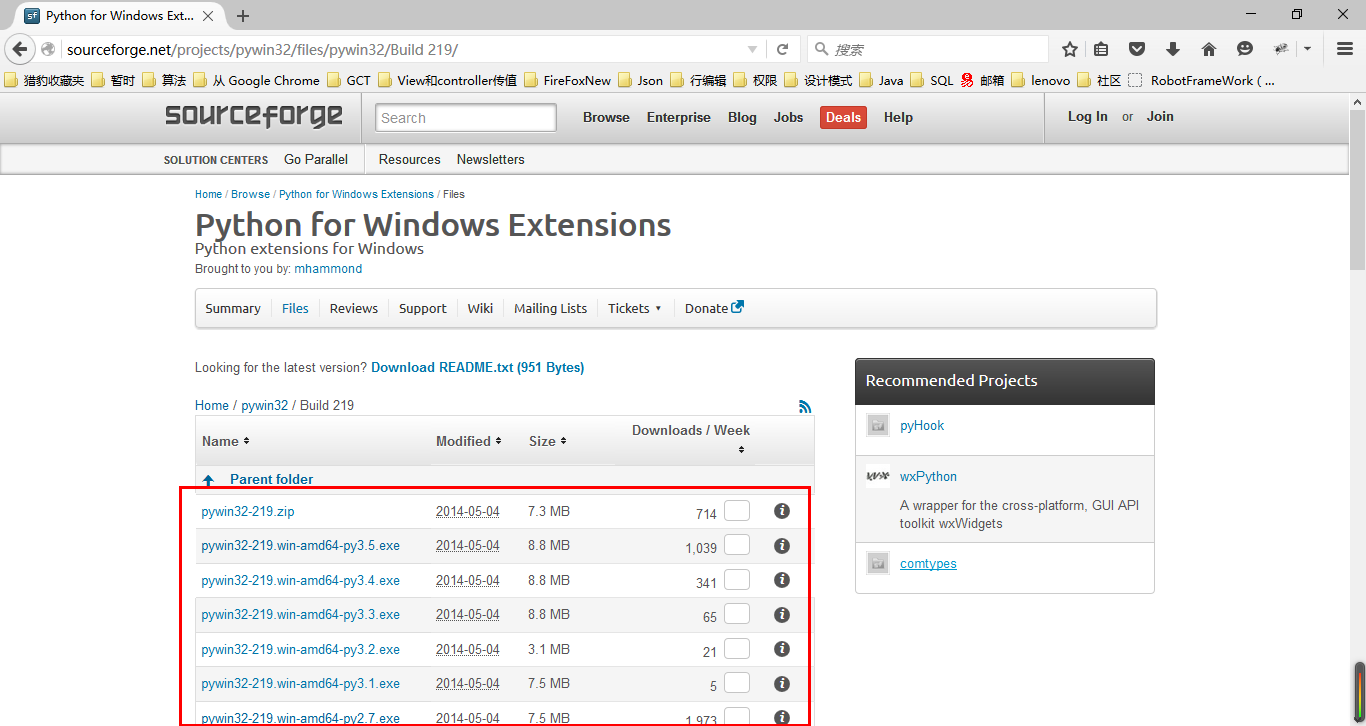Screen dimensions: 1366x726
Task: Go to the browser home page icon
Action: point(1209,49)
